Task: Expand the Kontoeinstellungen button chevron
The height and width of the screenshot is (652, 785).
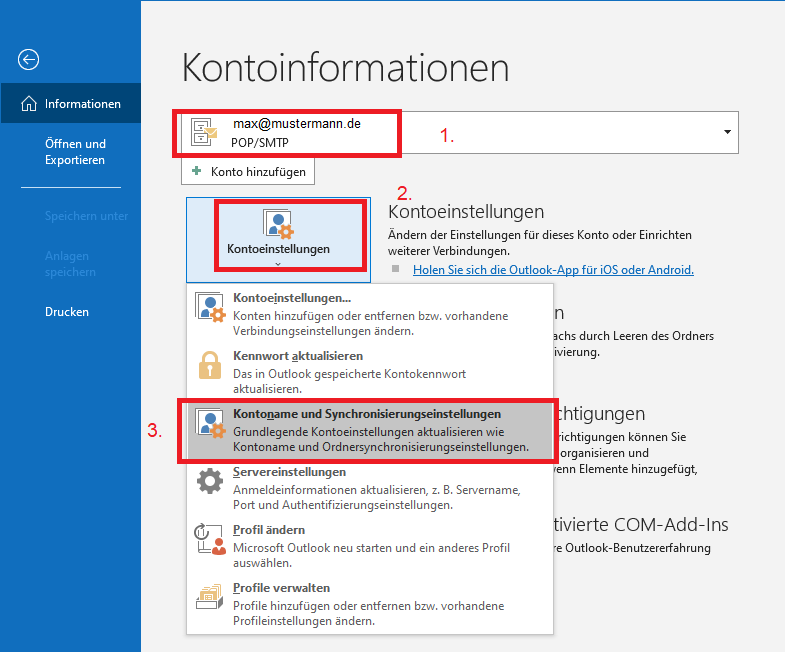Action: [278, 264]
